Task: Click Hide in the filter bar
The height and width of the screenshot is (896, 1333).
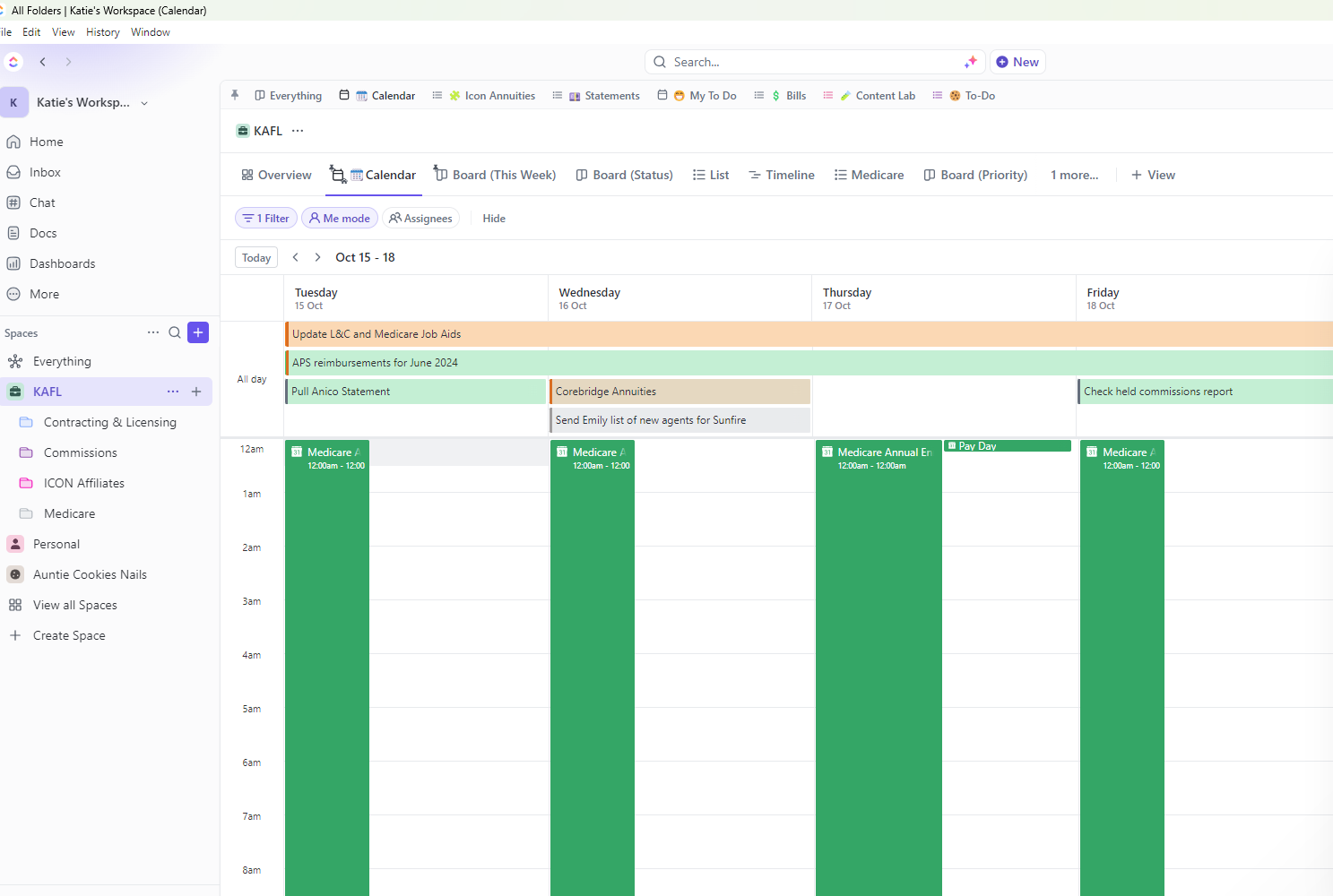Action: pyautogui.click(x=494, y=218)
